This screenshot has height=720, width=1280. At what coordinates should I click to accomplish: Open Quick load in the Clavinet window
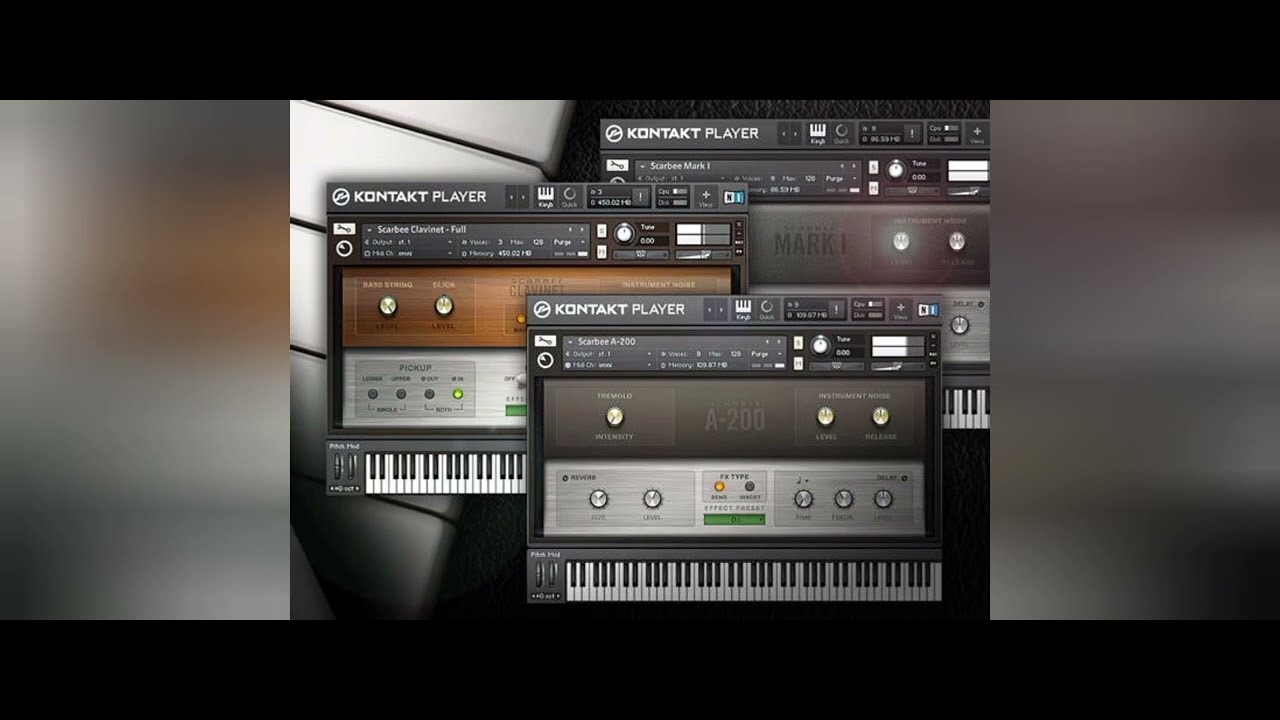[x=570, y=197]
